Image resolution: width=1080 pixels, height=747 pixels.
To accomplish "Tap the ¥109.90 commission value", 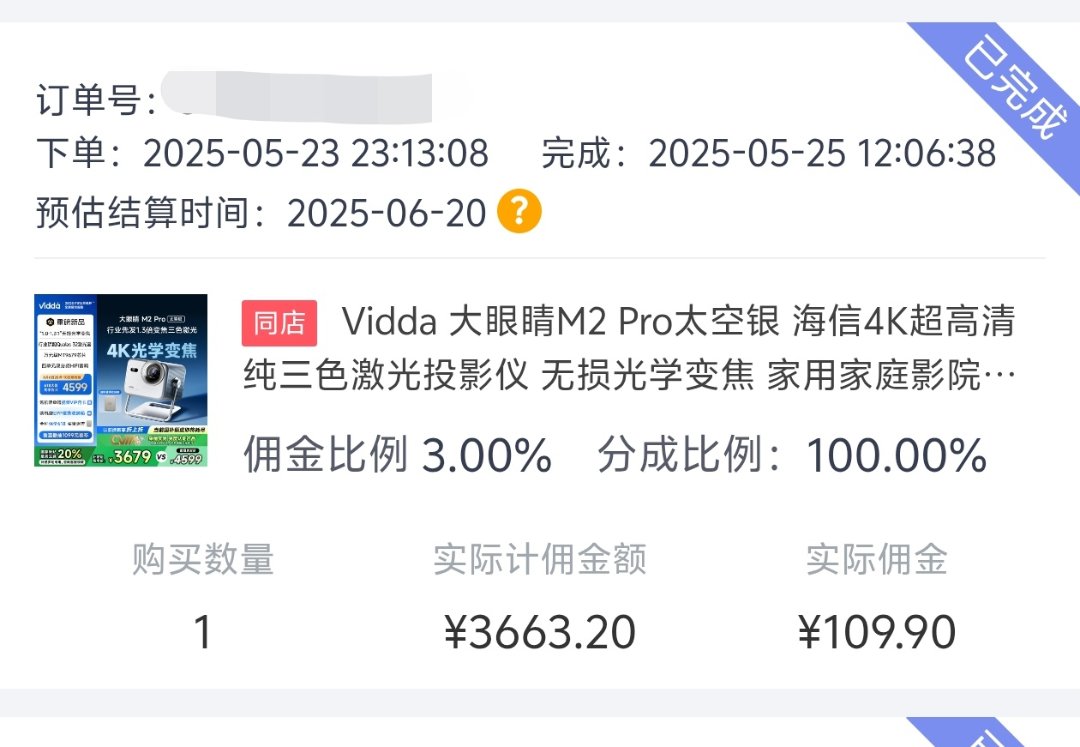I will pyautogui.click(x=877, y=632).
